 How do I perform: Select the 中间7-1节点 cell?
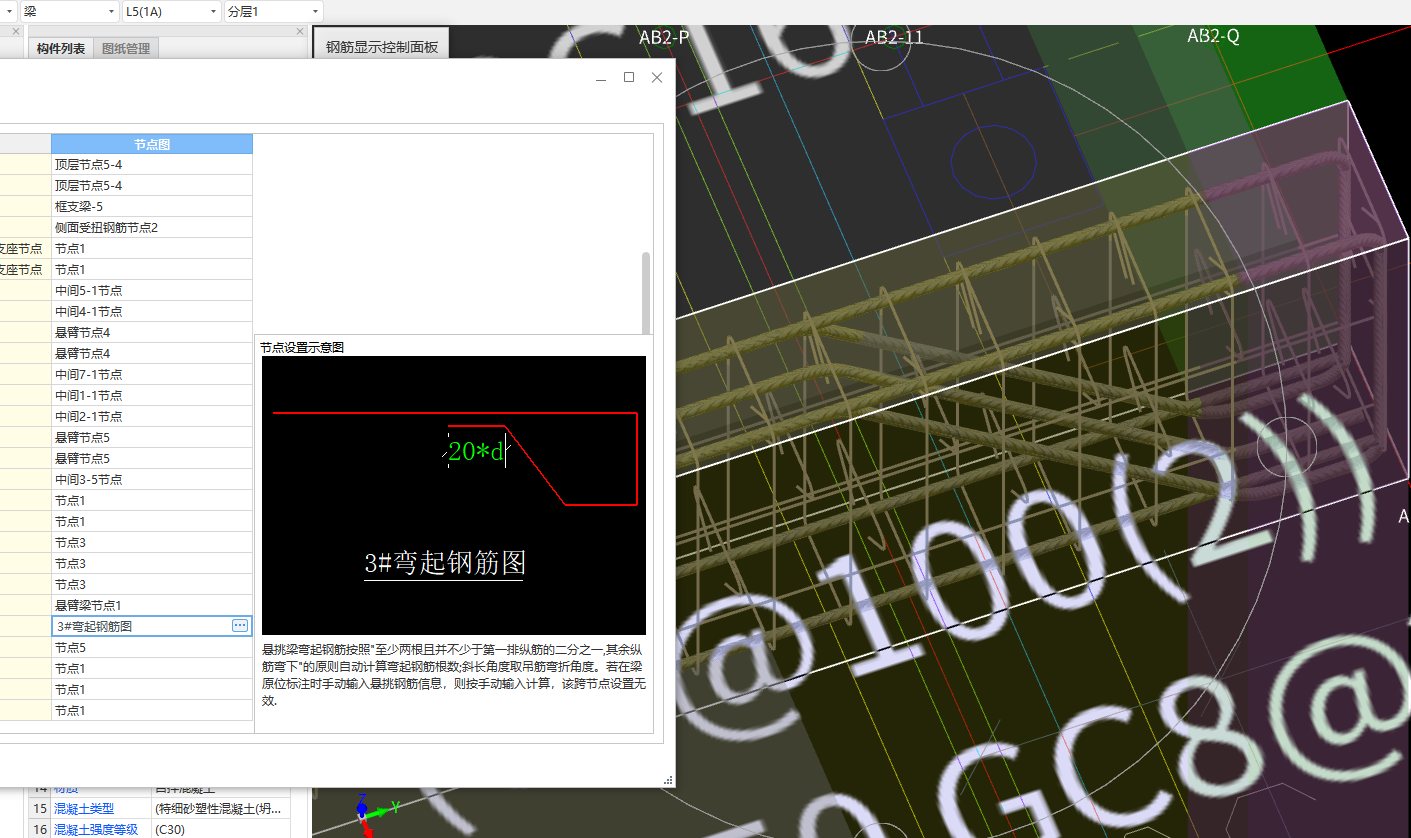tap(152, 374)
